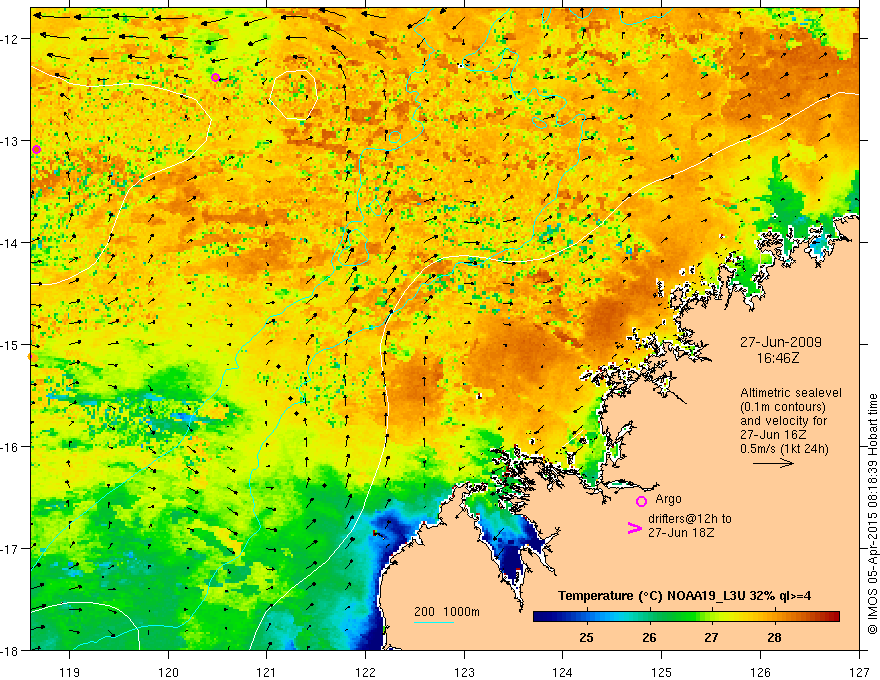Click the longitude label '119'

click(70, 672)
